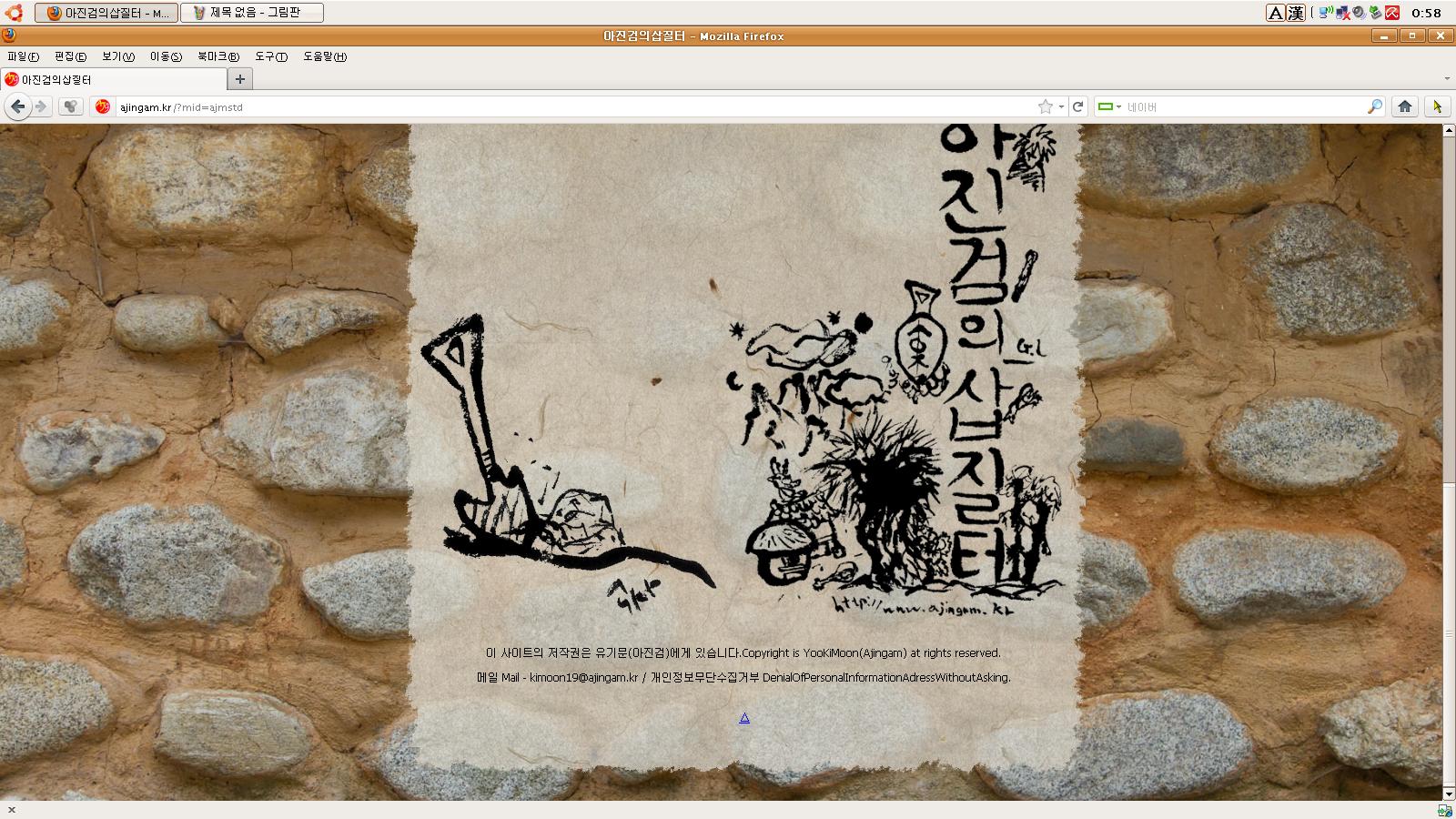The width and height of the screenshot is (1456, 819).
Task: Bookmark this page with the star
Action: pos(1046,106)
